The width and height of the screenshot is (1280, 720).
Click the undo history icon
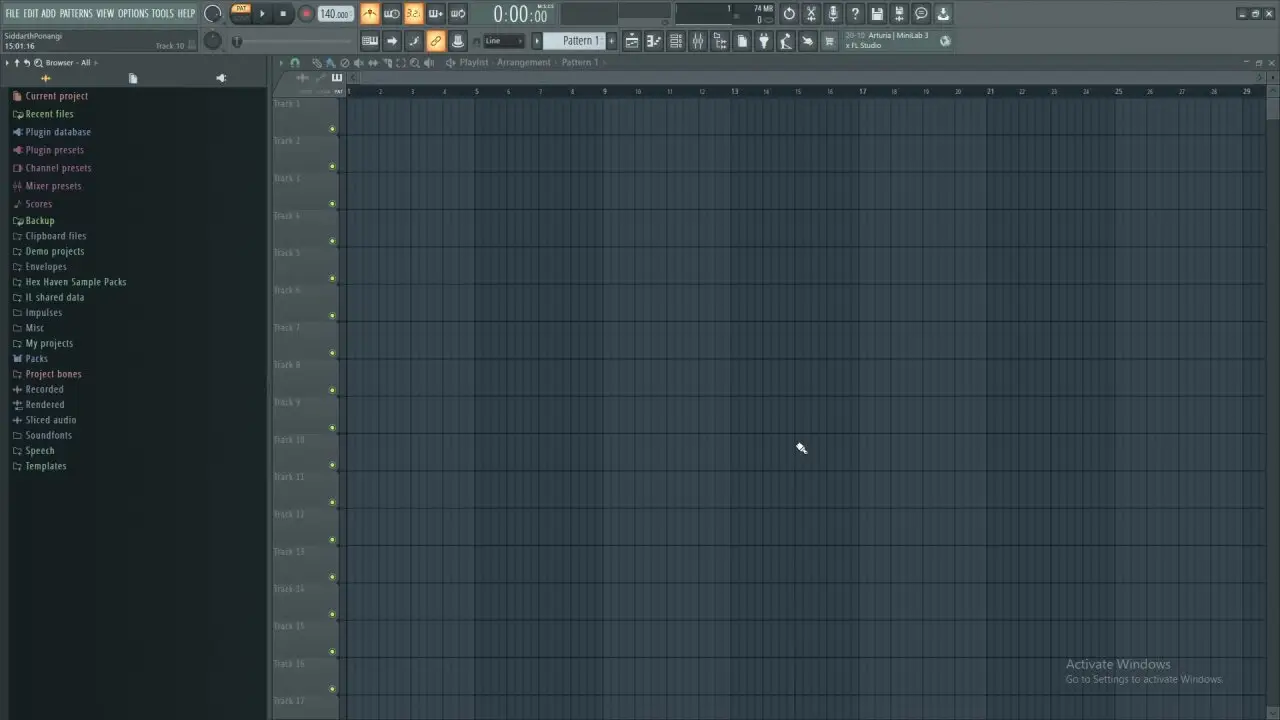[789, 14]
